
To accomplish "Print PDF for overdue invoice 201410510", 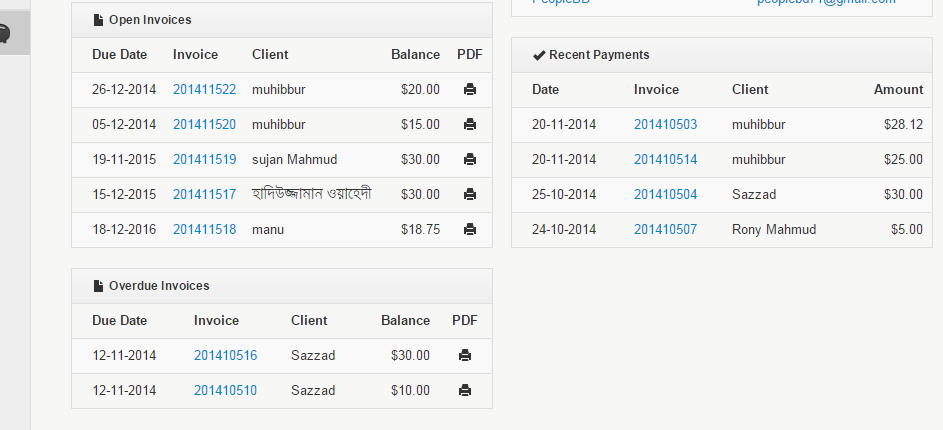I will 465,390.
